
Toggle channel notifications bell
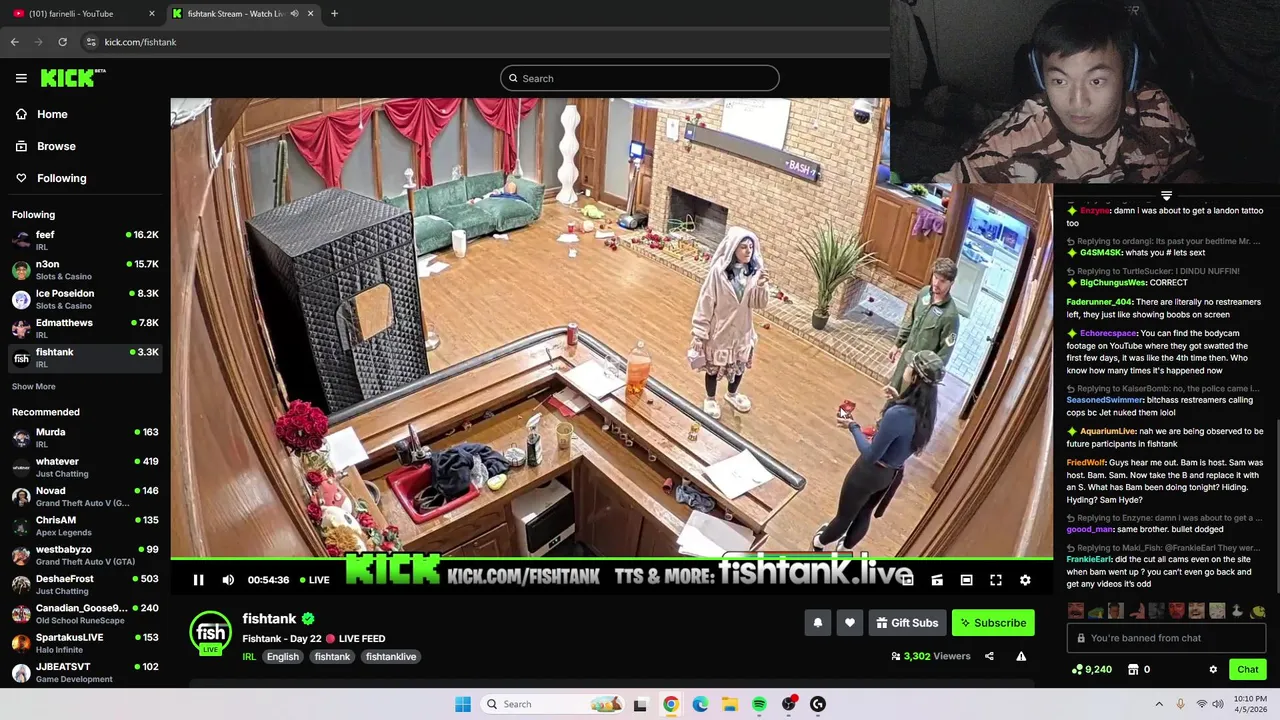point(818,623)
